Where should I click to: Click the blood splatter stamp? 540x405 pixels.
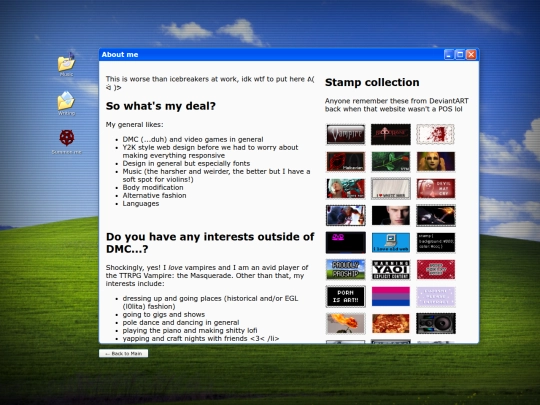click(436, 134)
